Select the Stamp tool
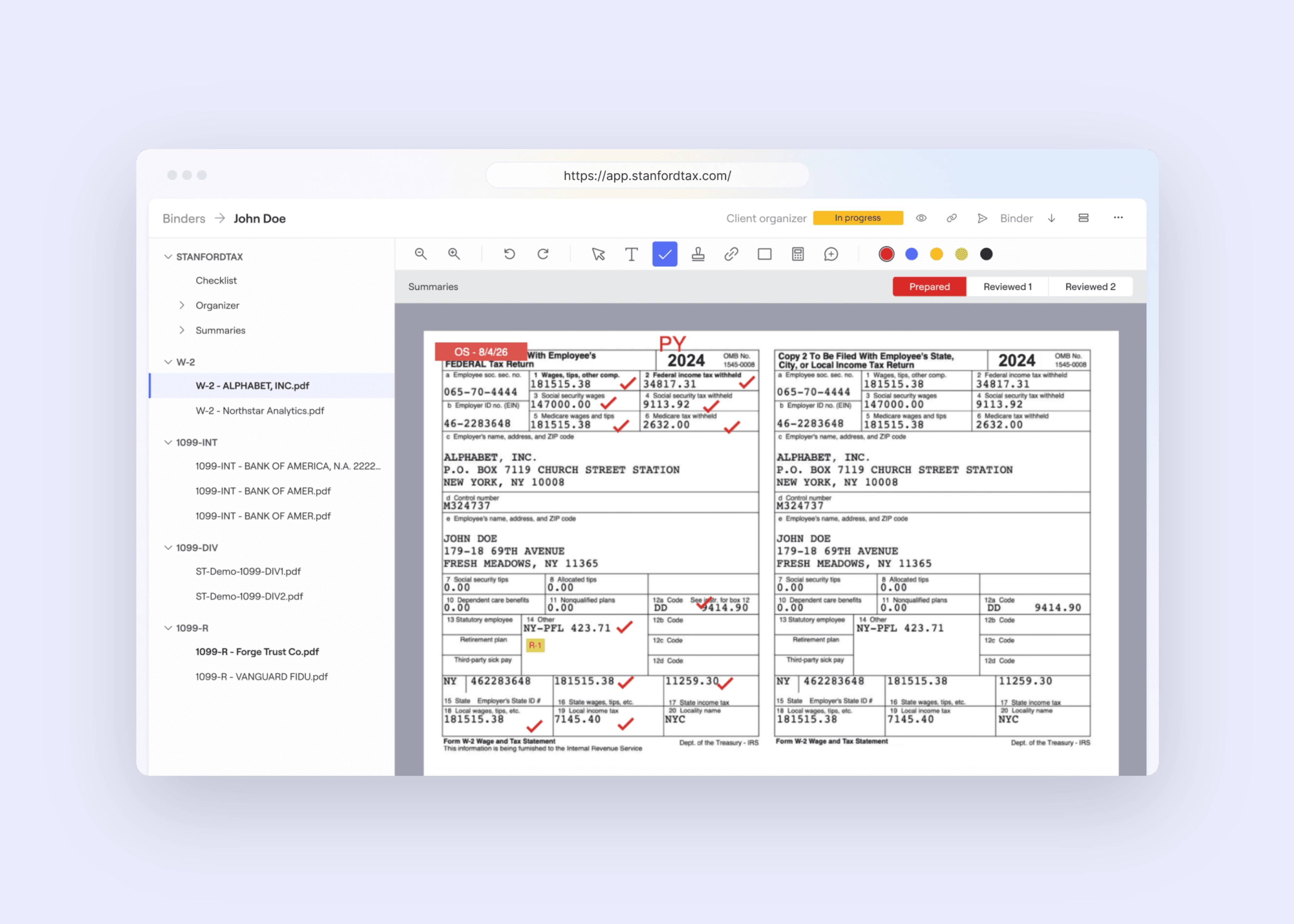 [x=698, y=254]
